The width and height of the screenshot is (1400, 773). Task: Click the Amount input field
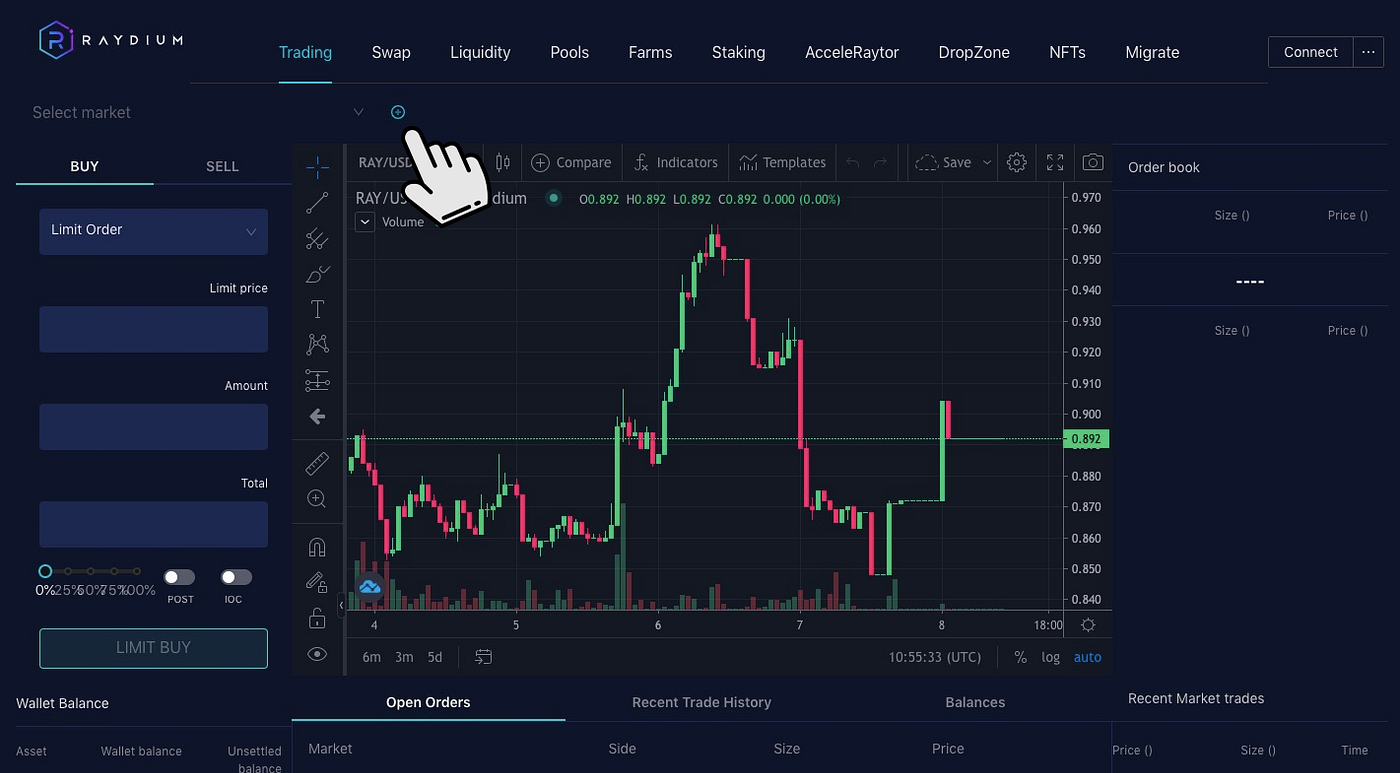click(153, 427)
